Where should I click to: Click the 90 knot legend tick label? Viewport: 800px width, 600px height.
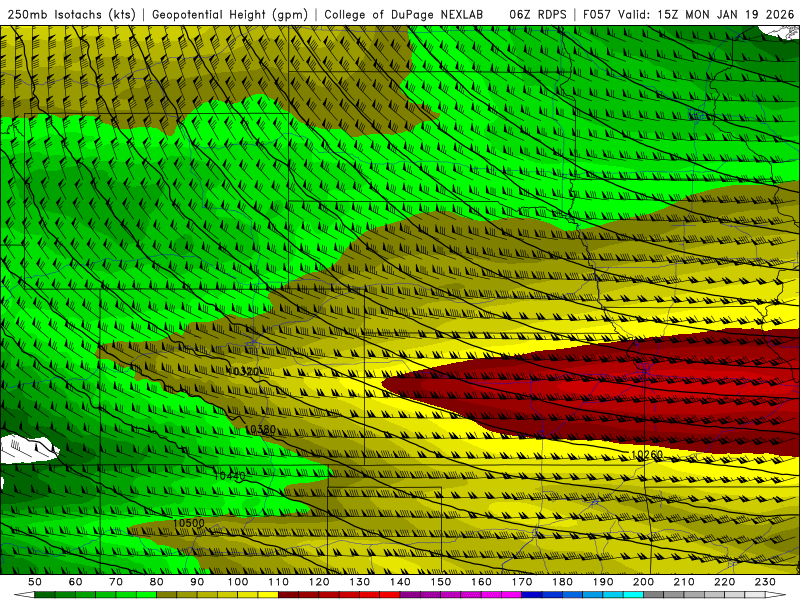click(x=197, y=582)
